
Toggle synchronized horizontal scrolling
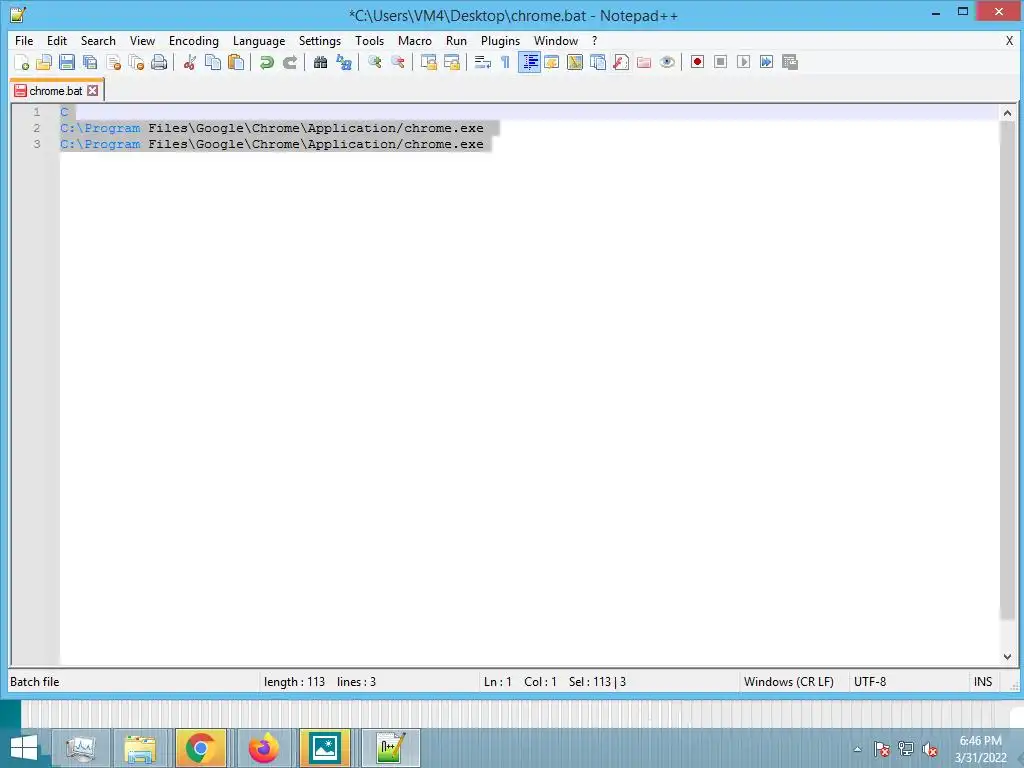[x=451, y=62]
